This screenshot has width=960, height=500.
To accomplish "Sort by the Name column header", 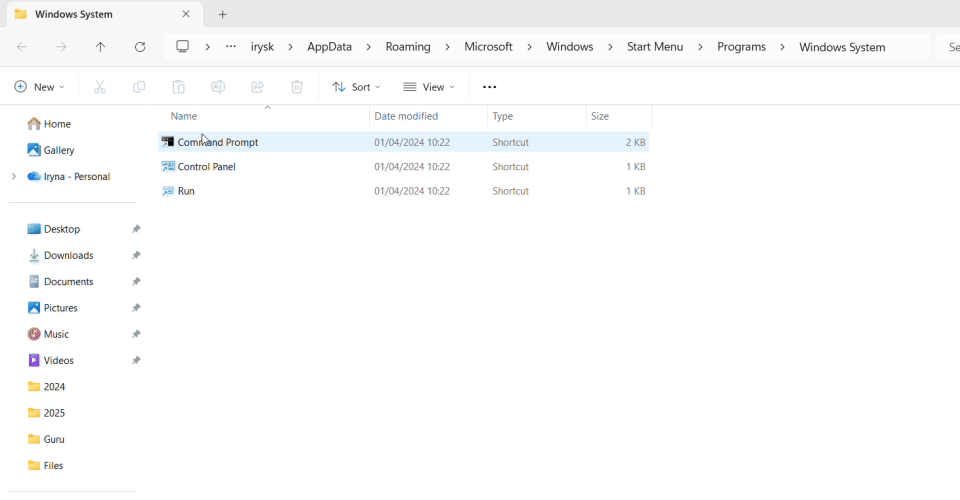I will [x=264, y=116].
